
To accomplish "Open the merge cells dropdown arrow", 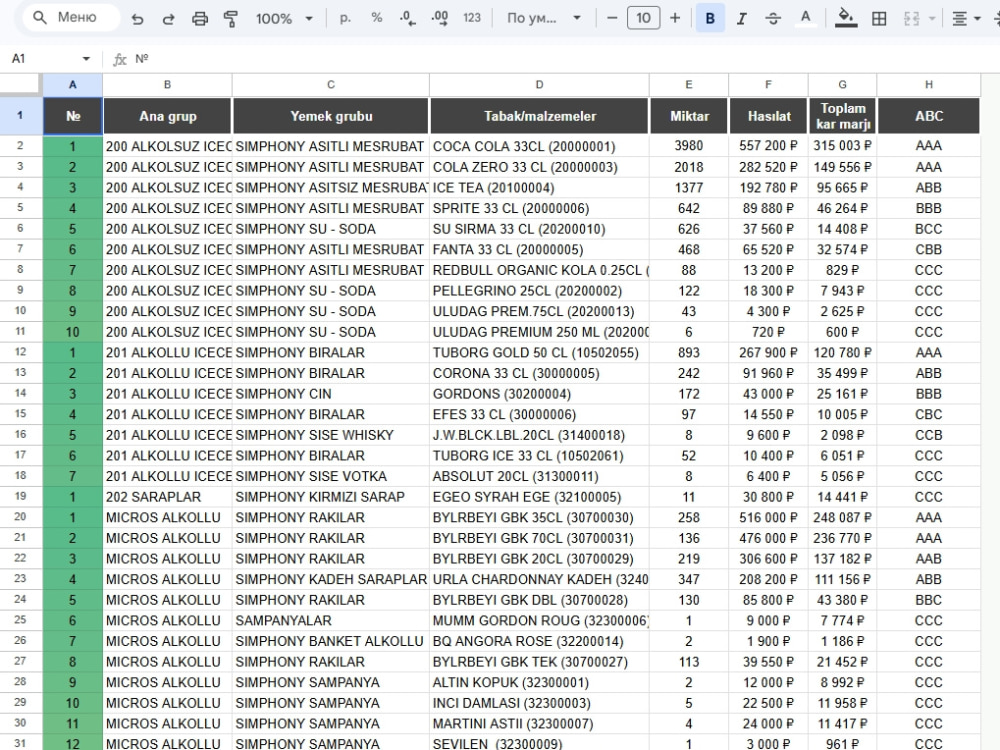I will (932, 18).
